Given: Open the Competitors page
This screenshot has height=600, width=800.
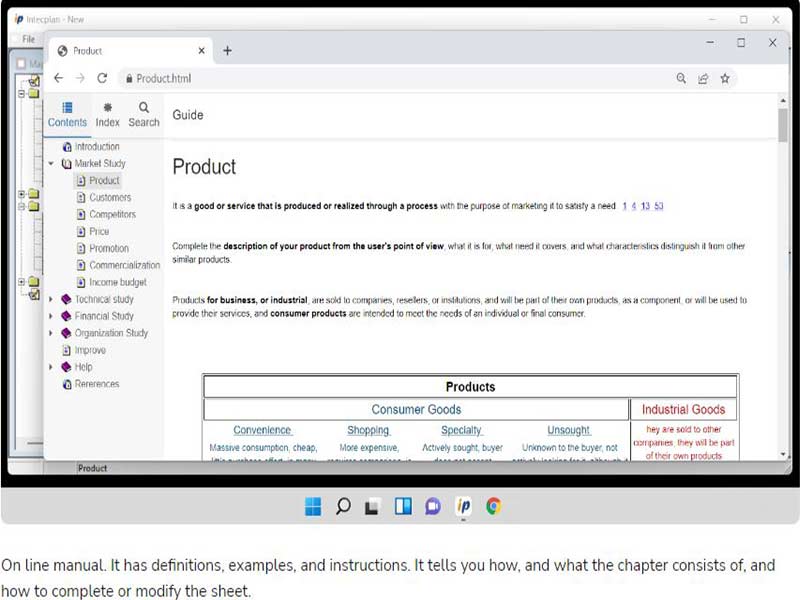Looking at the screenshot, I should point(112,214).
